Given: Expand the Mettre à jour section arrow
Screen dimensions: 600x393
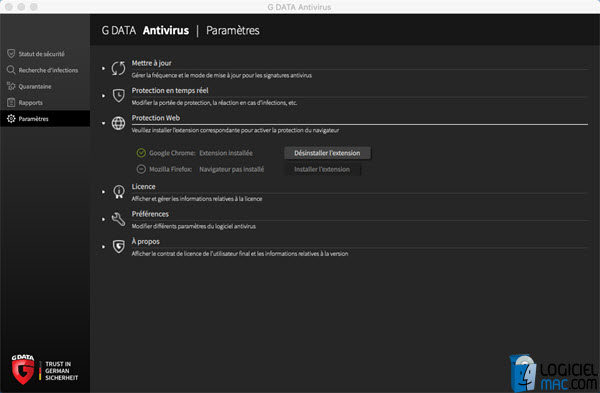Looking at the screenshot, I should point(103,68).
